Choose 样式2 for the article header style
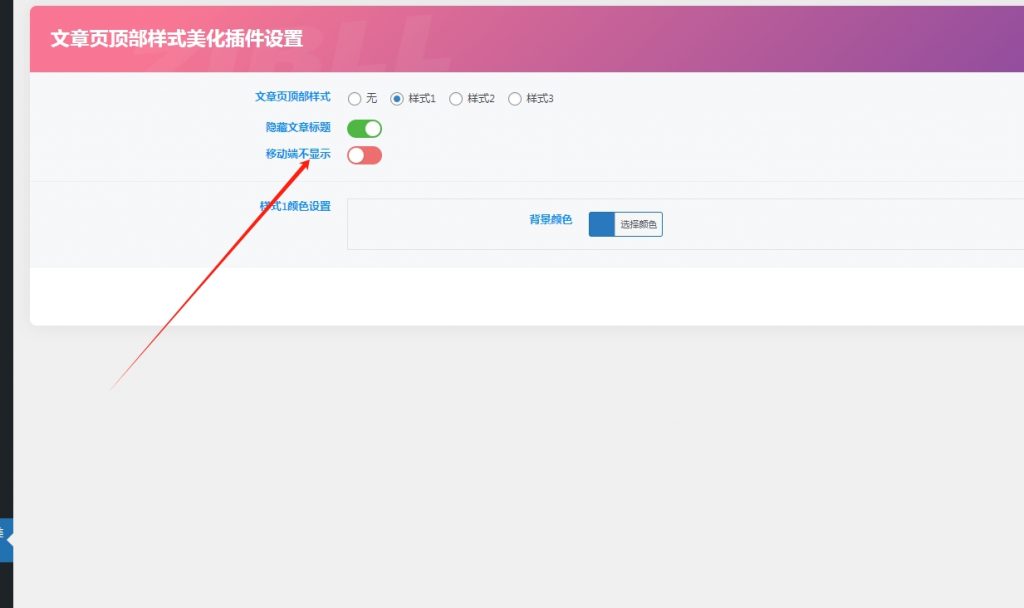Image resolution: width=1024 pixels, height=608 pixels. click(456, 99)
